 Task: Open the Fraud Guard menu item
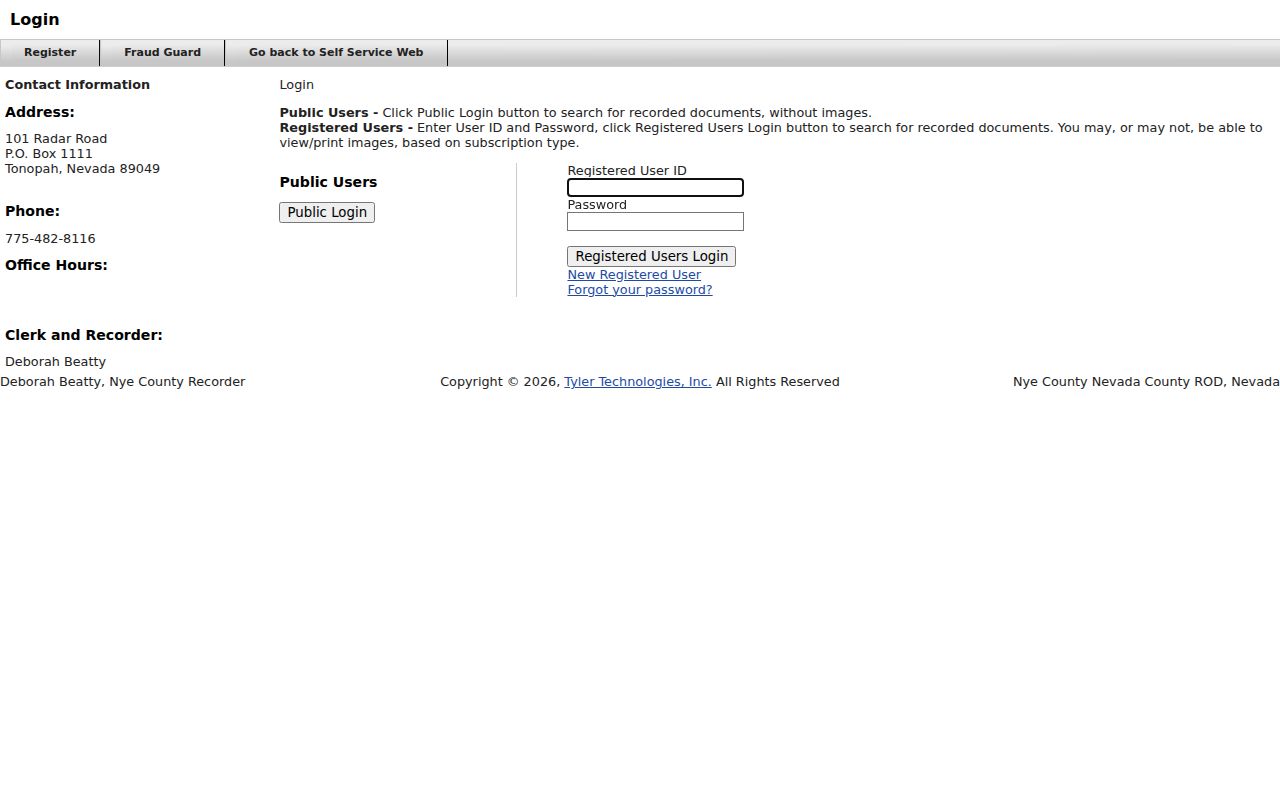162,52
